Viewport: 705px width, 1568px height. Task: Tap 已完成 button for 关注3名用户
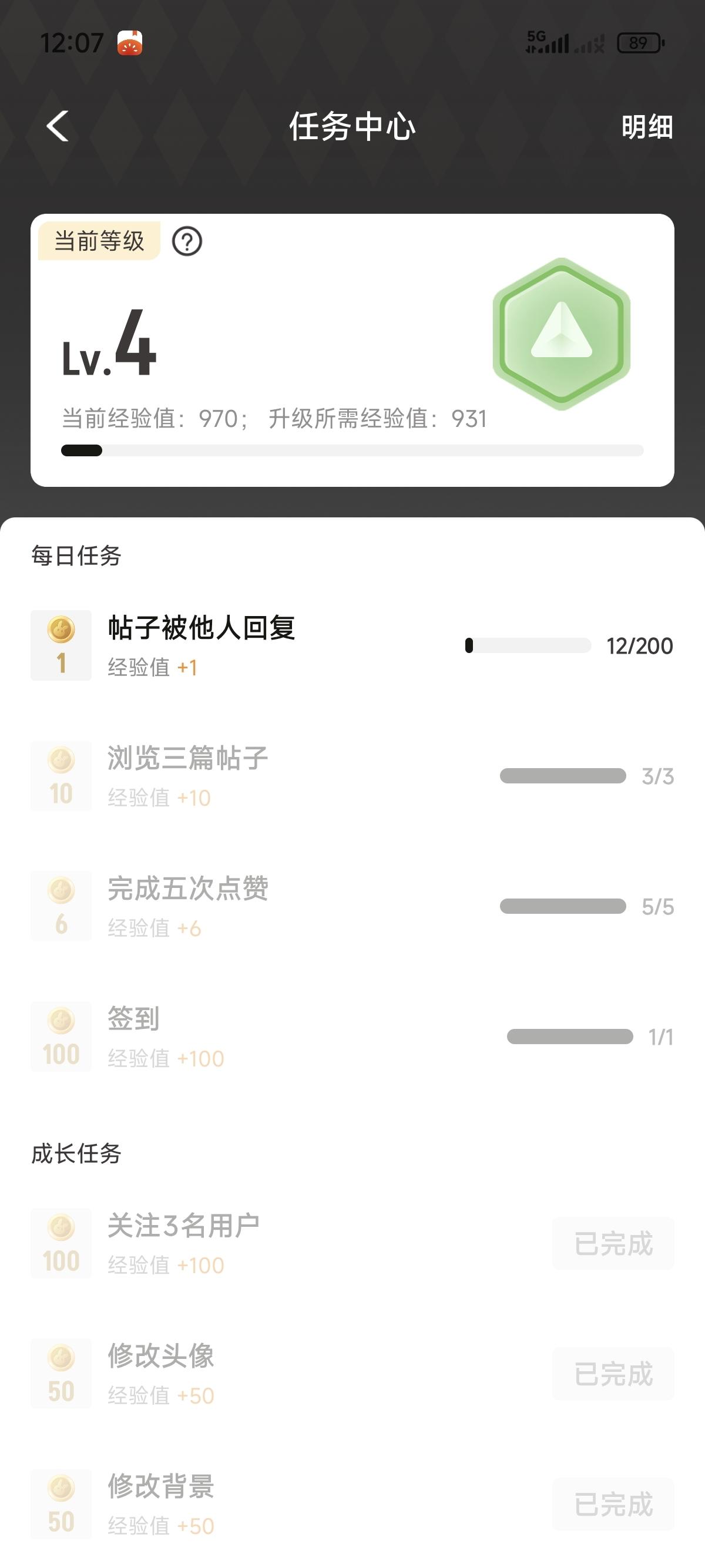pos(613,1244)
